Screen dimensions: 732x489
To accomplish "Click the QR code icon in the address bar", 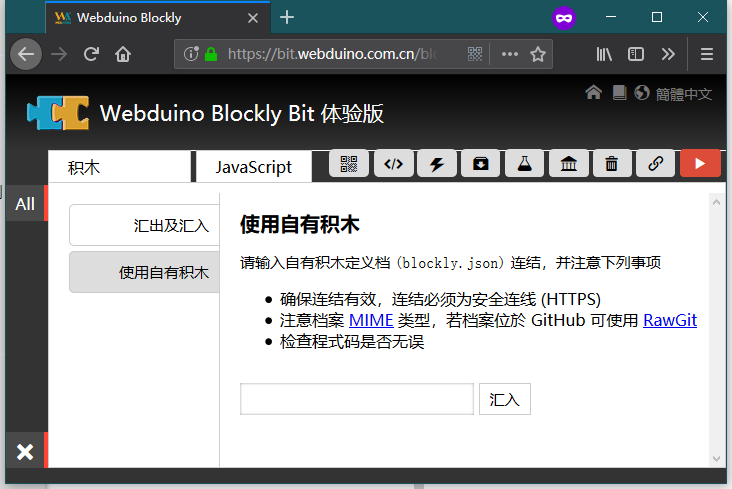I will (475, 54).
